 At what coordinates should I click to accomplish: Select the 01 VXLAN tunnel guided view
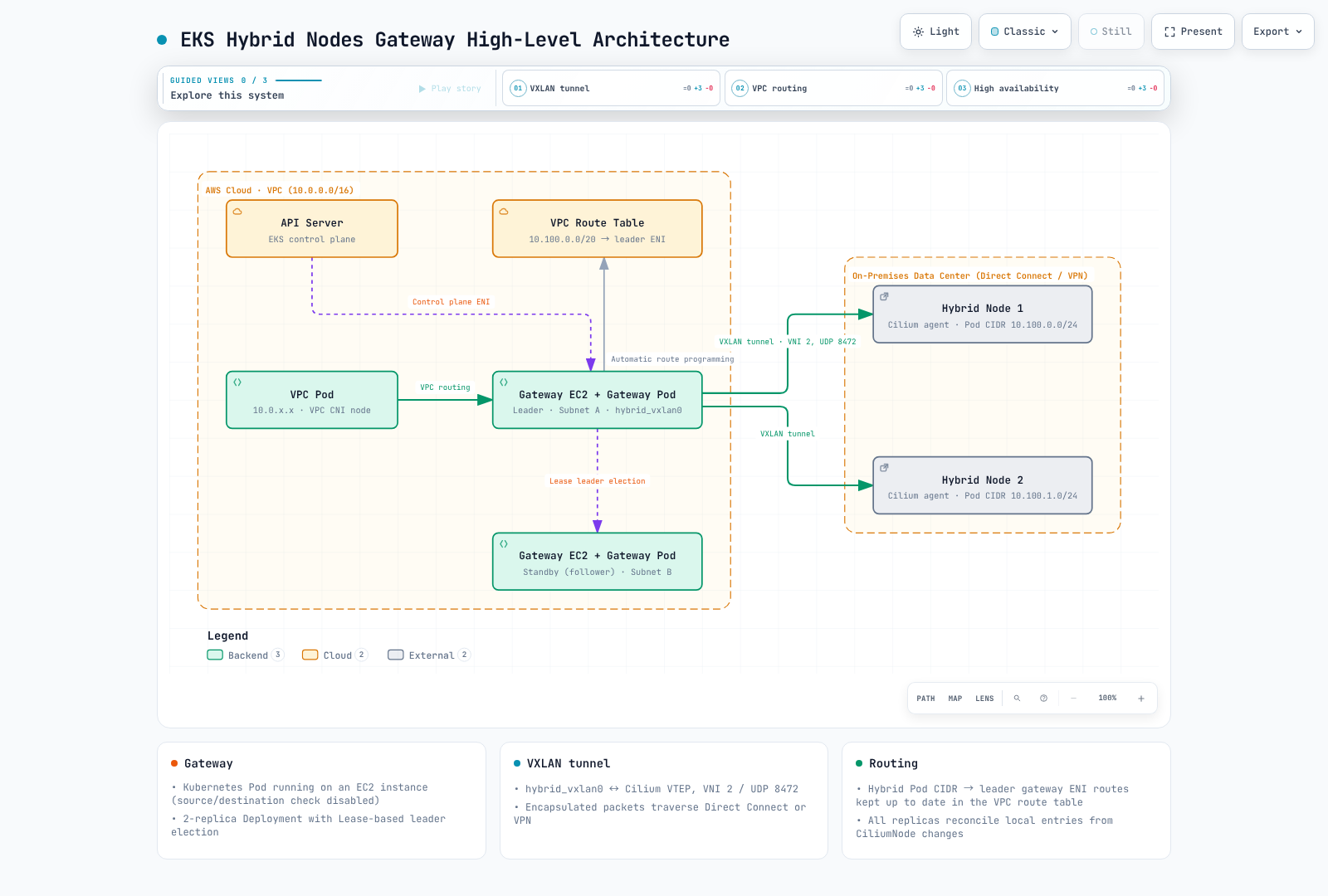tap(611, 88)
